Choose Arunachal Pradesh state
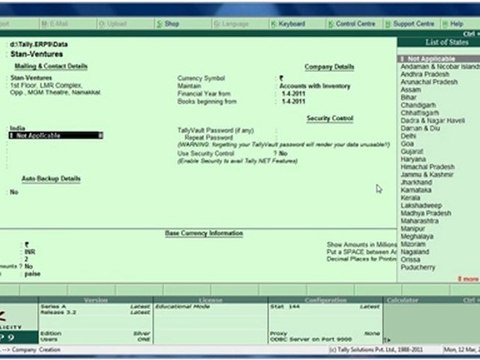Image resolution: width=480 pixels, height=360 pixels. [x=429, y=82]
